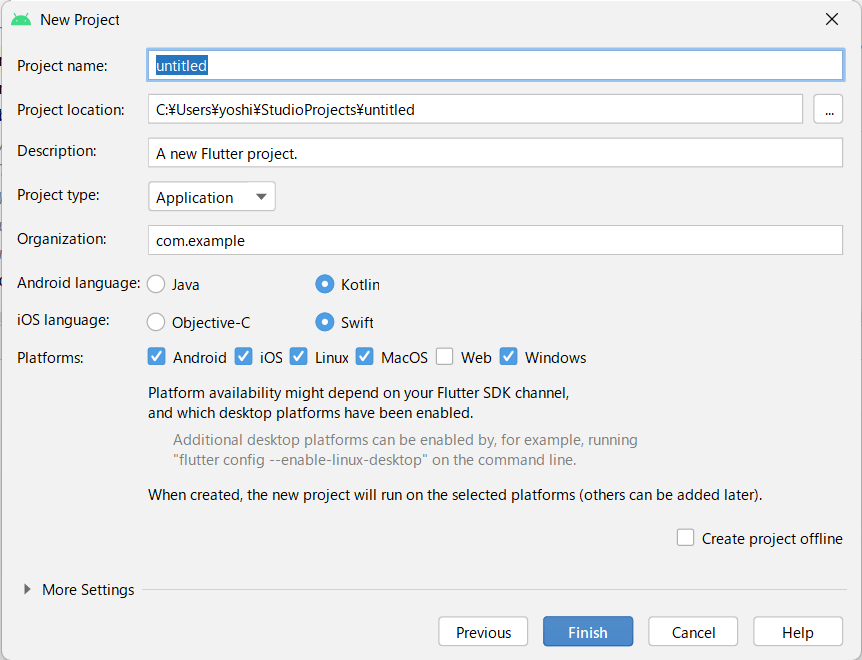This screenshot has width=862, height=660.
Task: Click the Organization input field
Action: (495, 240)
